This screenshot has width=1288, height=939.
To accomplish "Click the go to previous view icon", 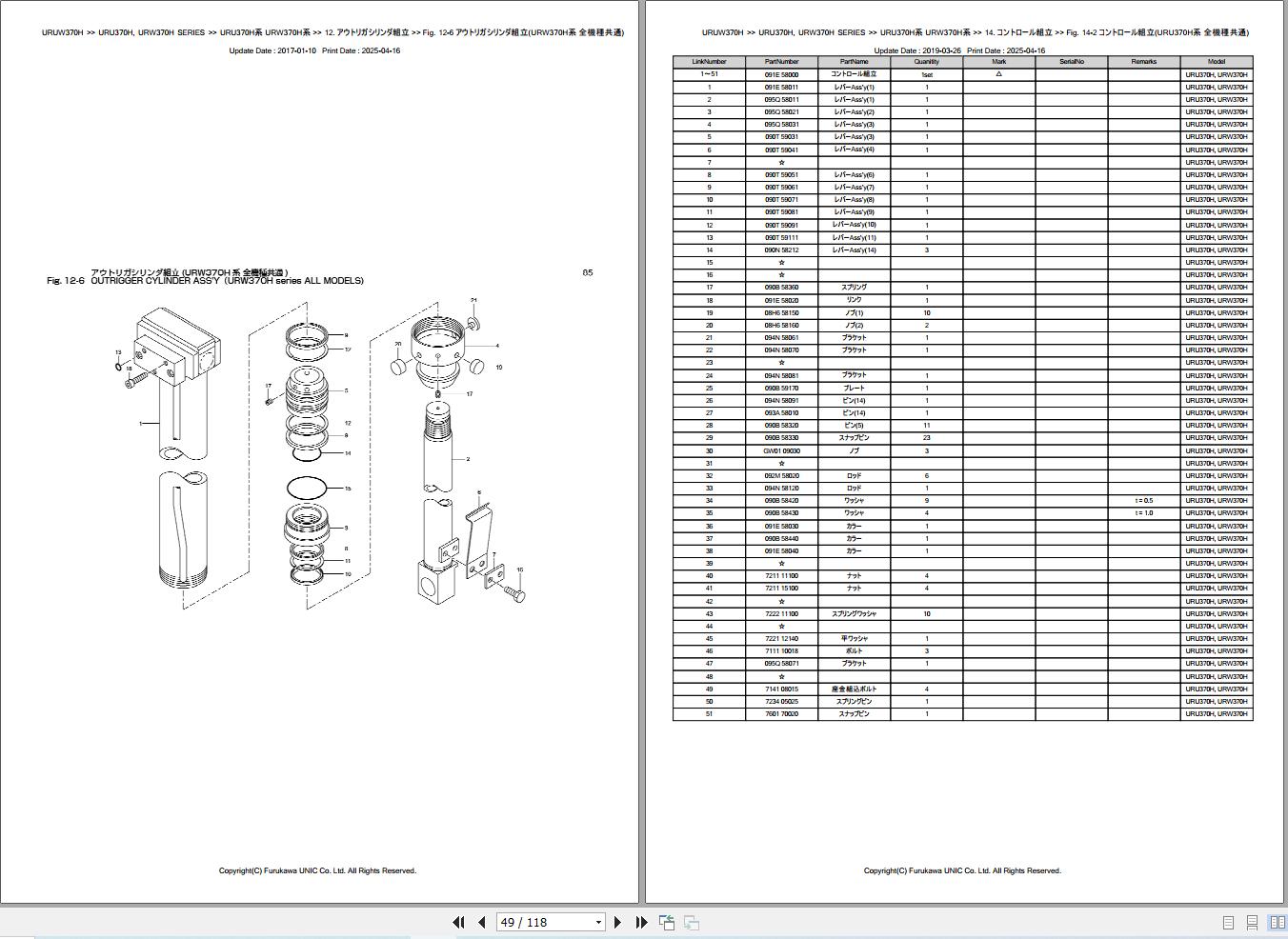I will pos(667,922).
